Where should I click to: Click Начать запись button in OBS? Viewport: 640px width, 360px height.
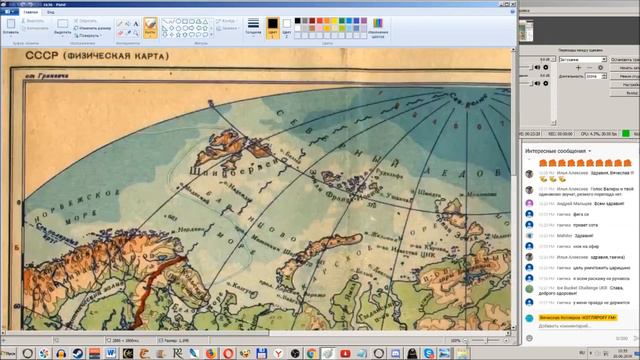pyautogui.click(x=625, y=68)
